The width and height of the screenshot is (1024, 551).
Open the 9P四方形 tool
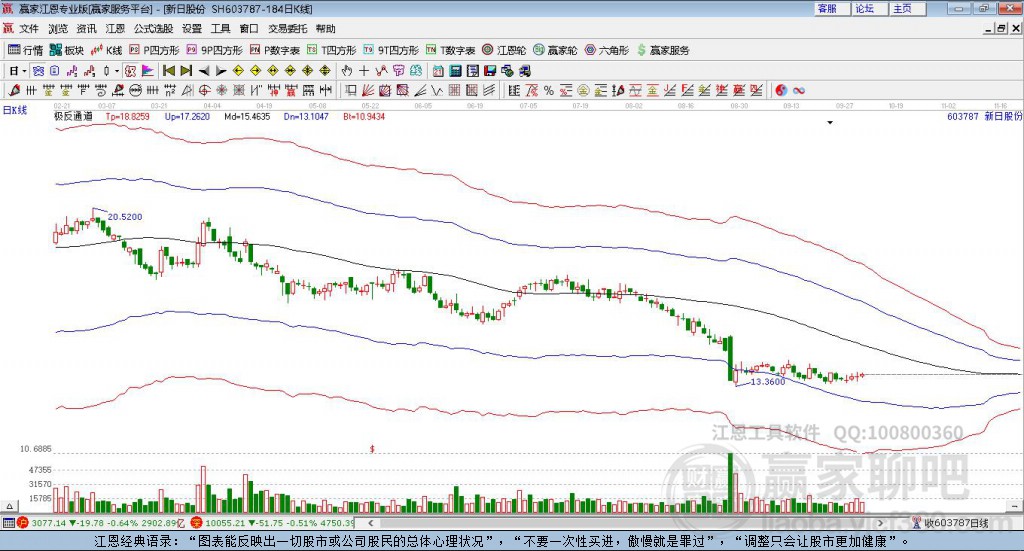214,50
